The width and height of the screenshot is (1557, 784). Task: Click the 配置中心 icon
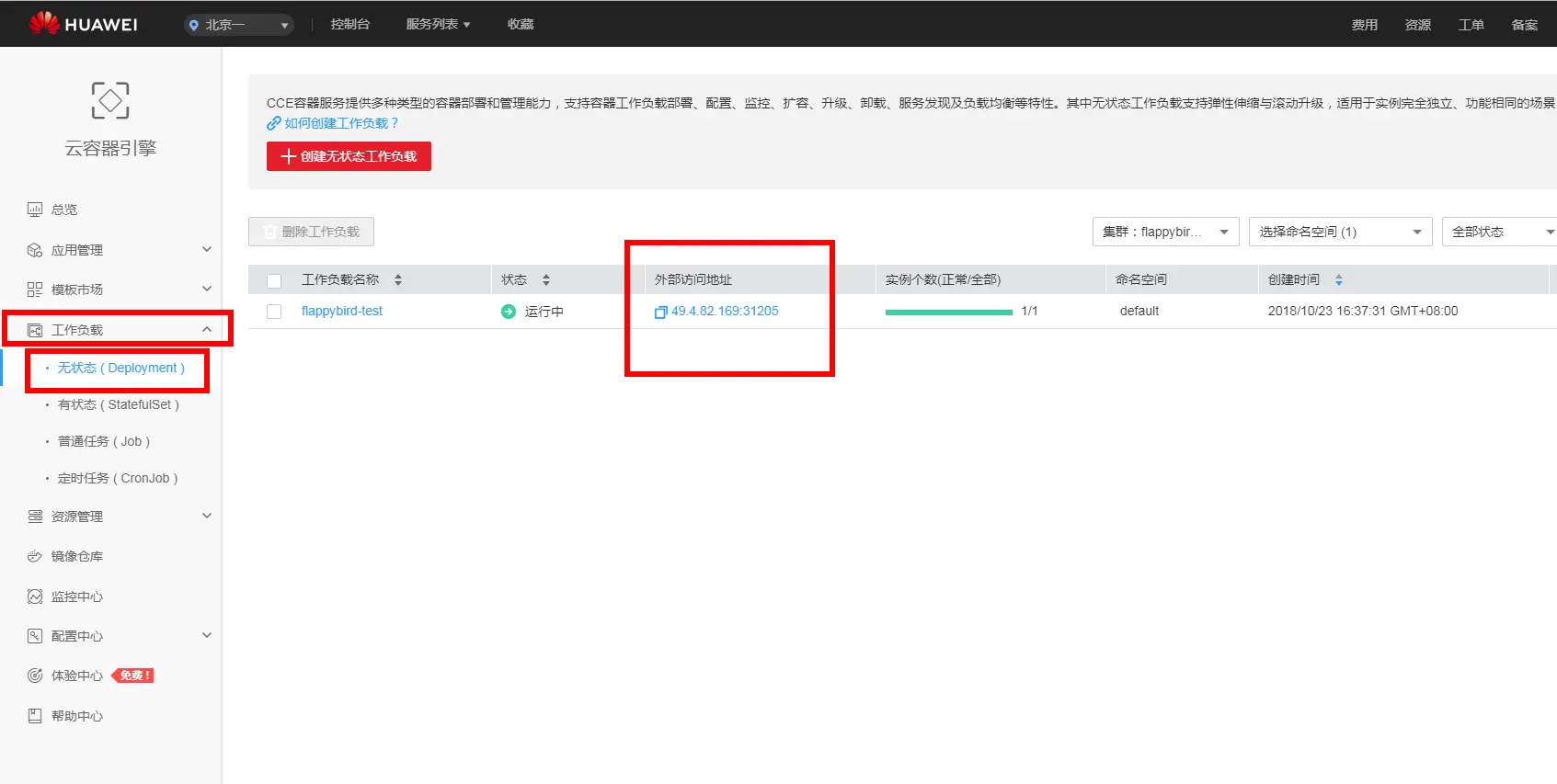pos(35,636)
